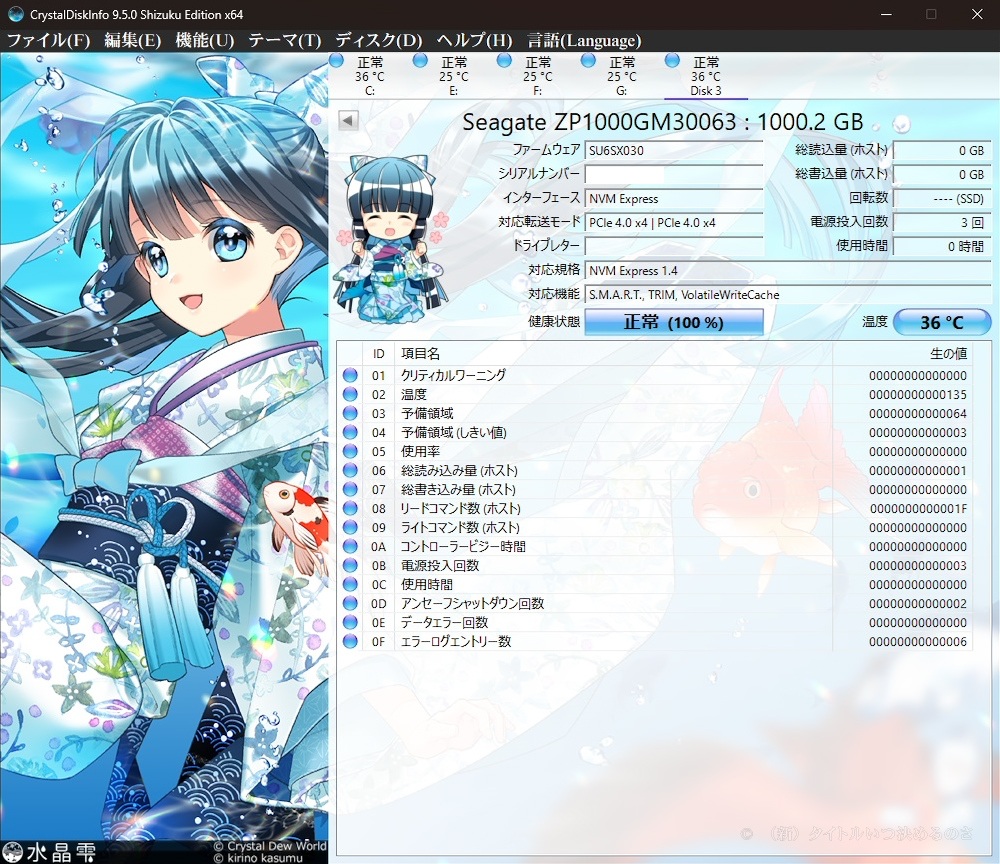
Task: Select raw value 00000000000135
Action: point(918,395)
